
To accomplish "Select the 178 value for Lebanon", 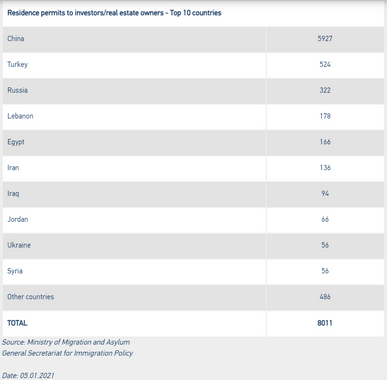I will click(x=325, y=116).
